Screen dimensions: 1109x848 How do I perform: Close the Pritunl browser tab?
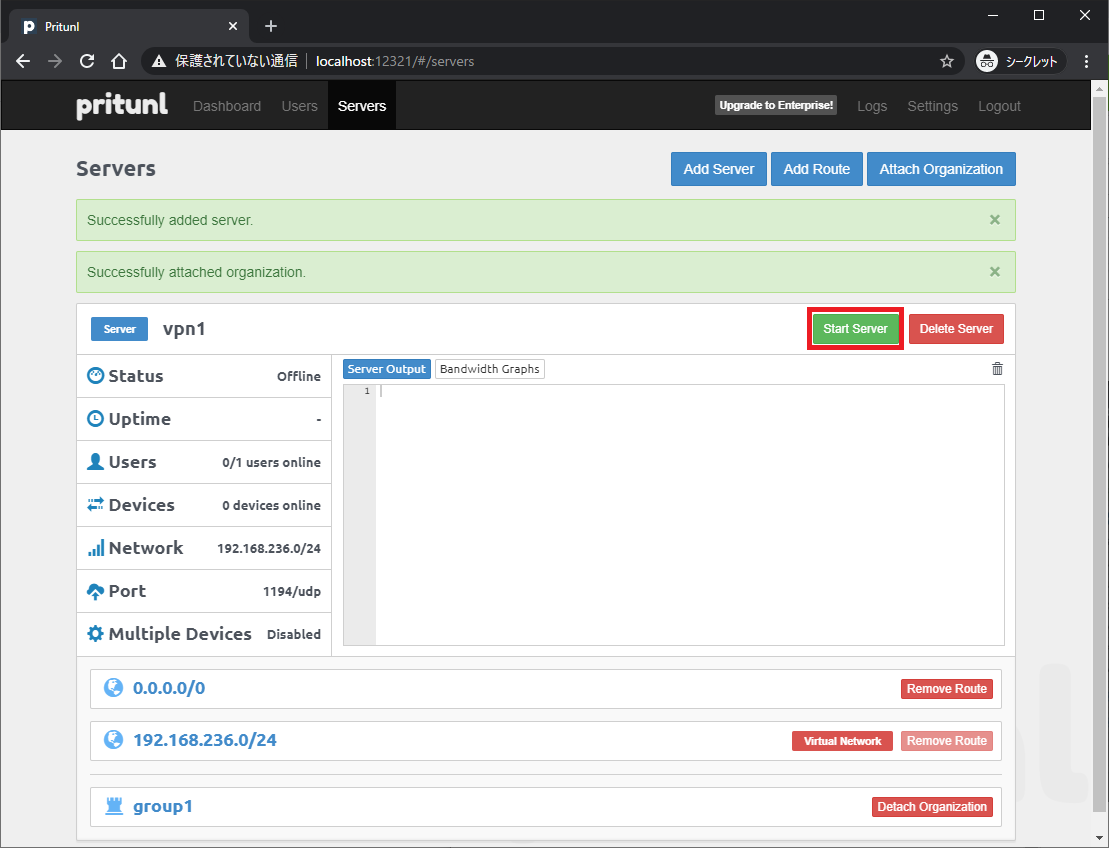point(233,26)
